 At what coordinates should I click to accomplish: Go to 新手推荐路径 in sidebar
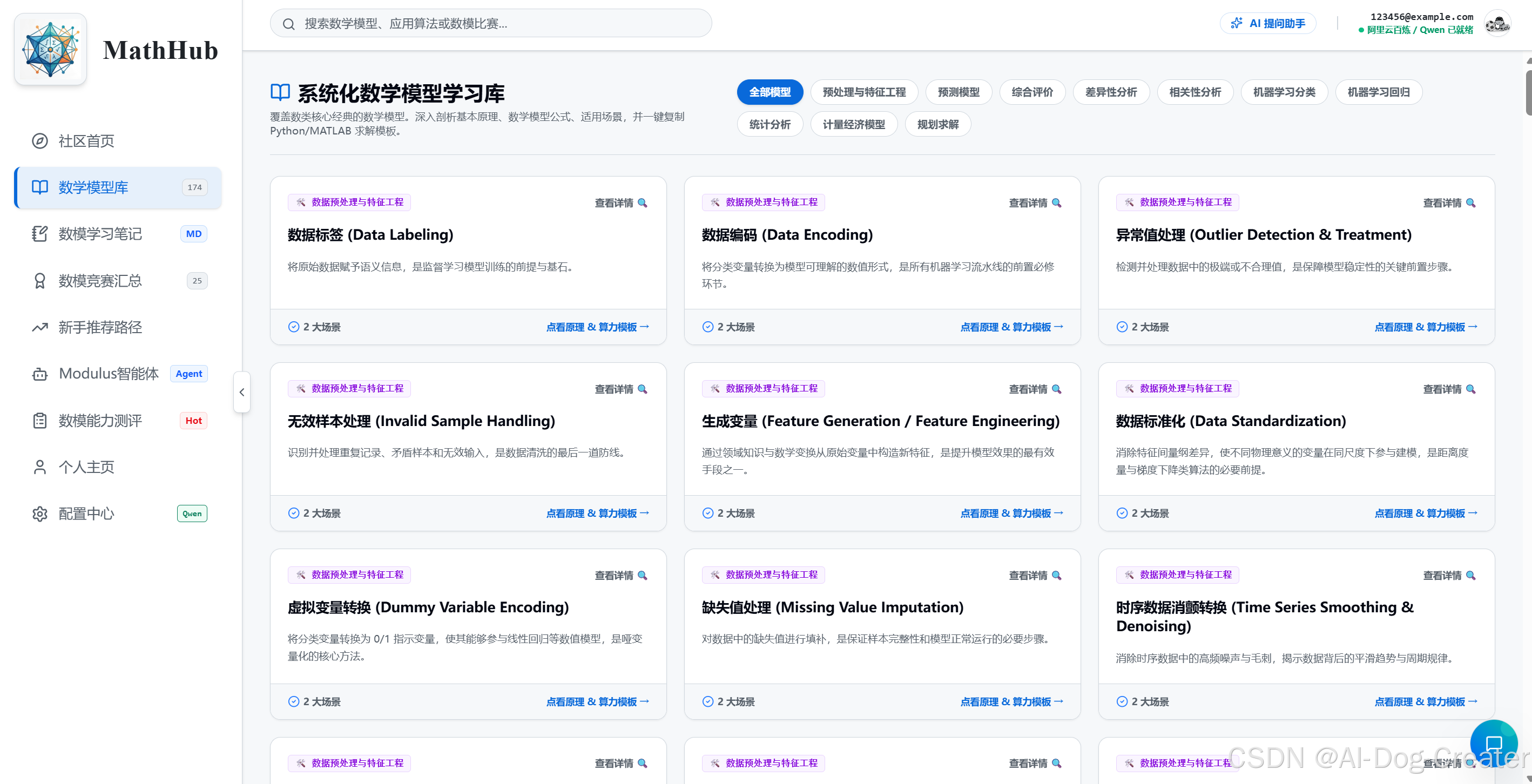pyautogui.click(x=118, y=327)
